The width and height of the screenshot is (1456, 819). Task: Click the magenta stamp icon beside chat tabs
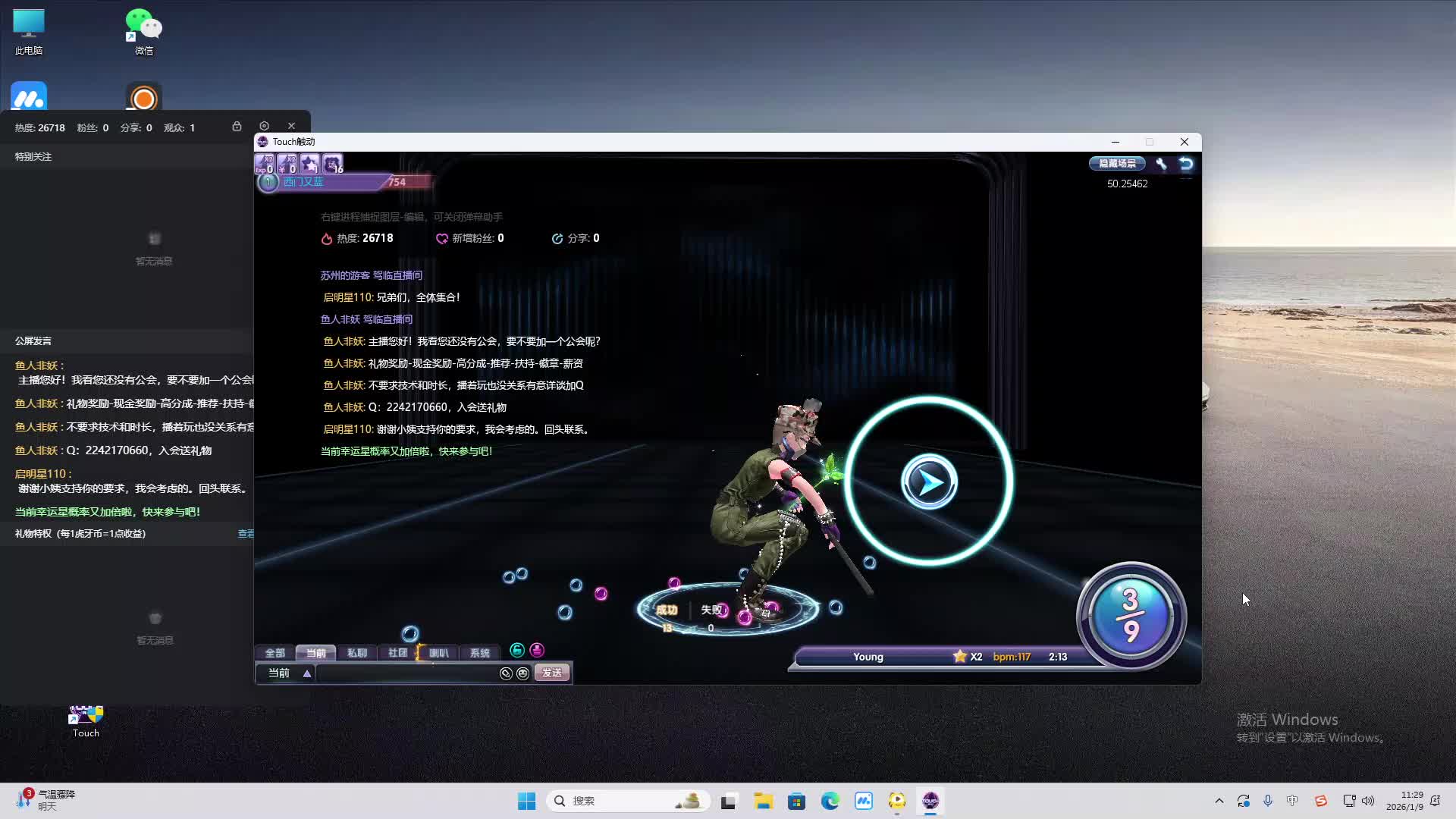537,650
